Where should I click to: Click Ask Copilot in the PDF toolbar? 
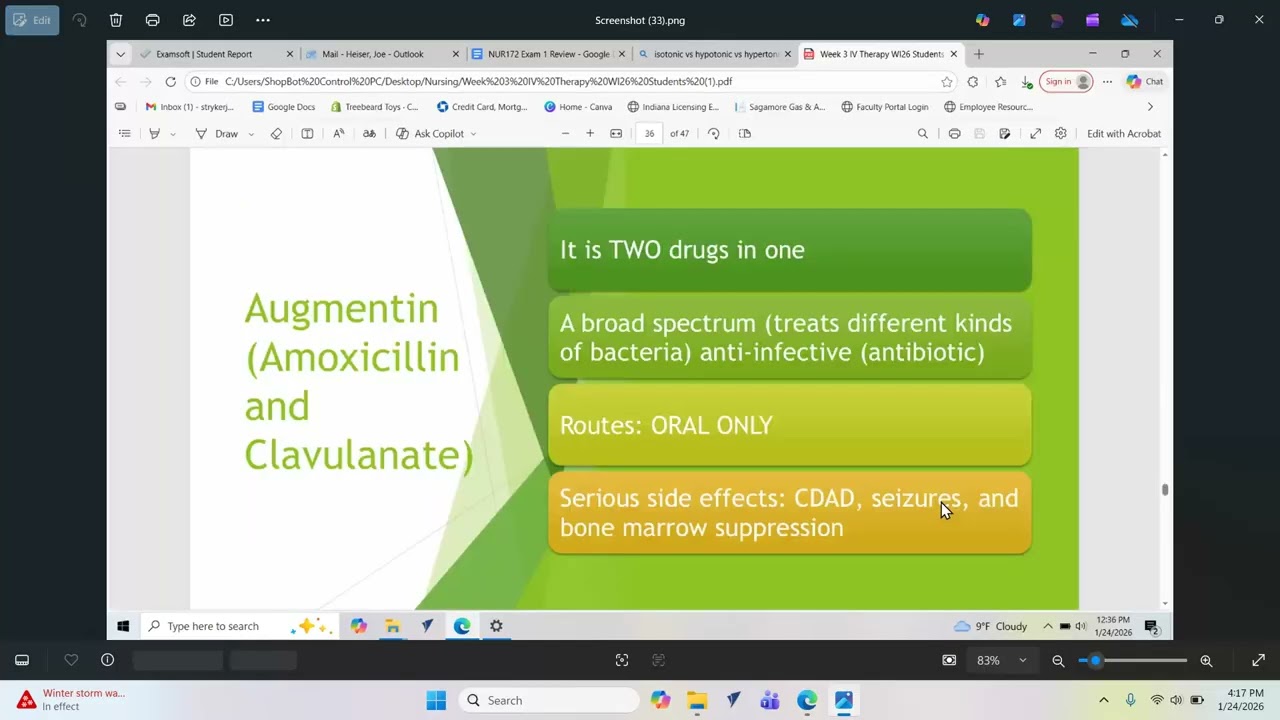[430, 134]
